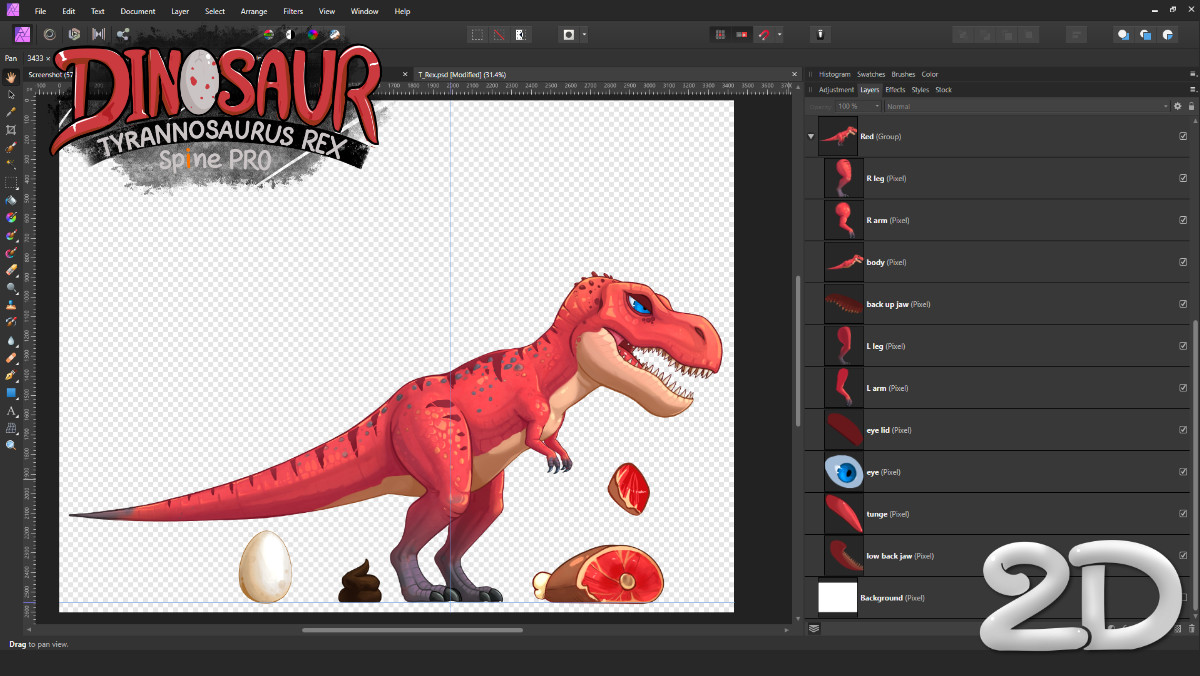Screen dimensions: 1200x676
Task: Switch to the Effects tab
Action: [895, 90]
